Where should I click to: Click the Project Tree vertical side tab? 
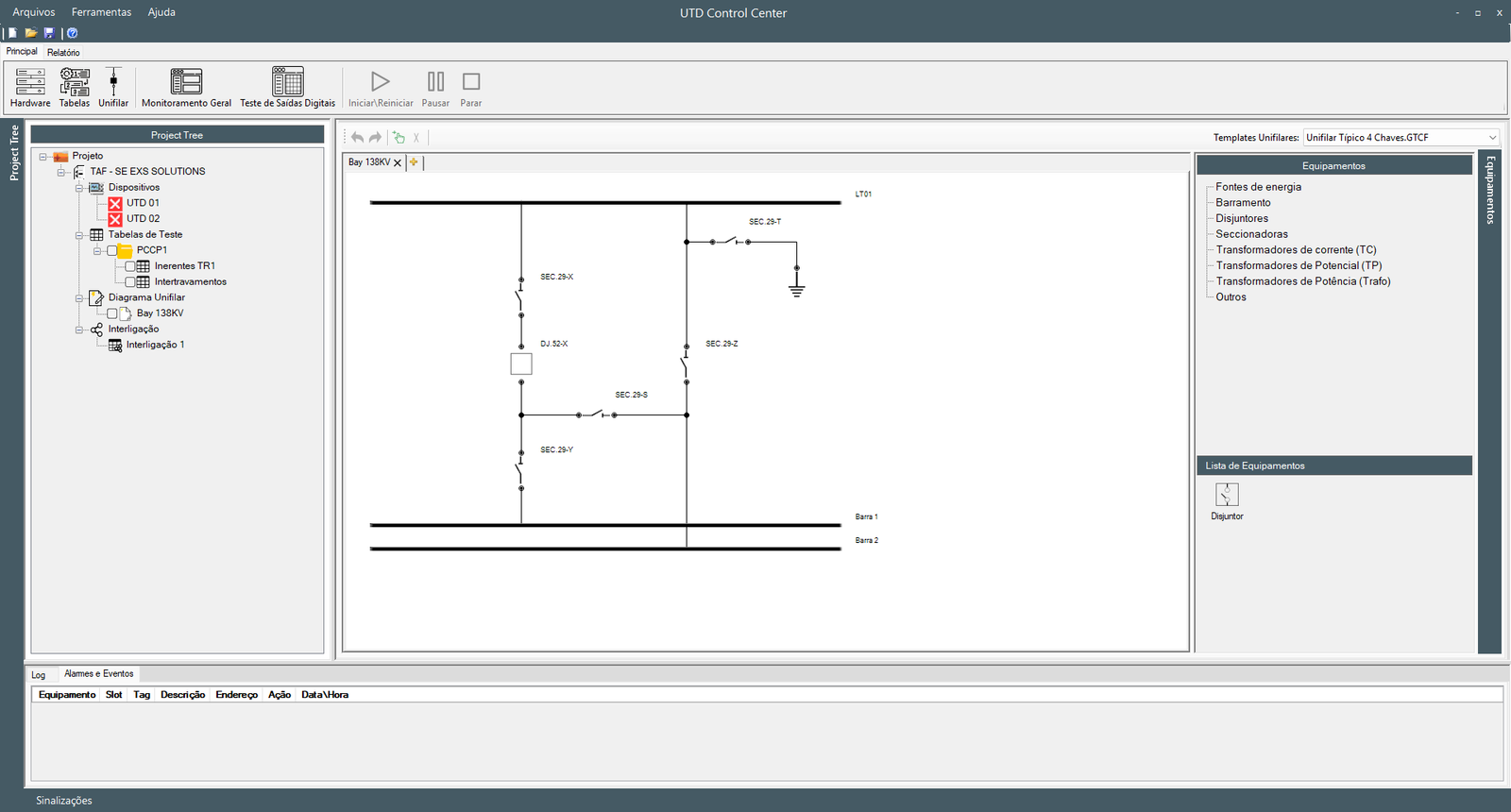pyautogui.click(x=14, y=152)
